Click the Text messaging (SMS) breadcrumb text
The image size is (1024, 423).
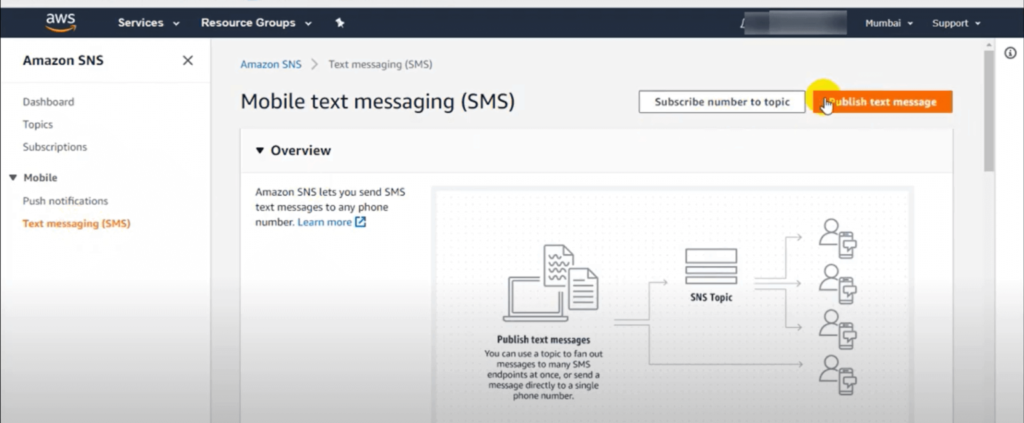click(x=380, y=64)
